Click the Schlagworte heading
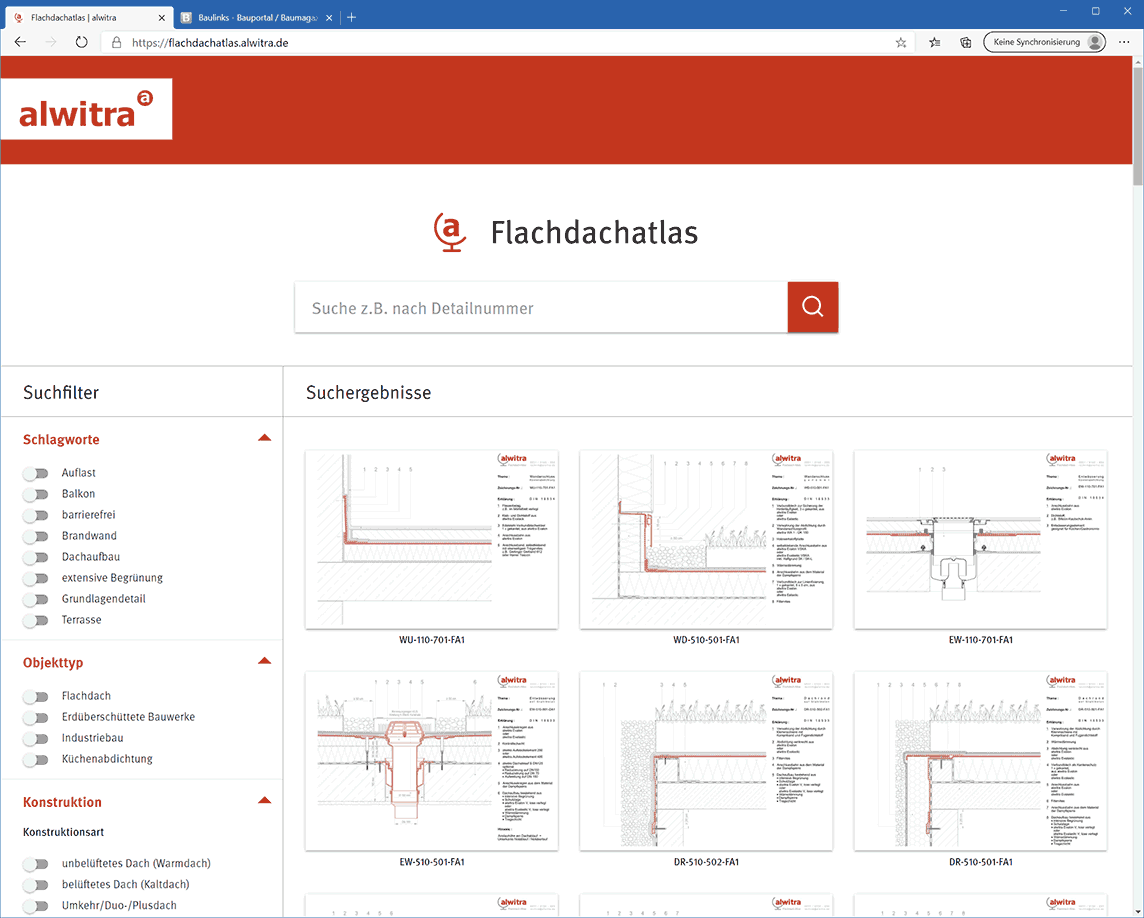Viewport: 1144px width, 918px height. pyautogui.click(x=61, y=439)
